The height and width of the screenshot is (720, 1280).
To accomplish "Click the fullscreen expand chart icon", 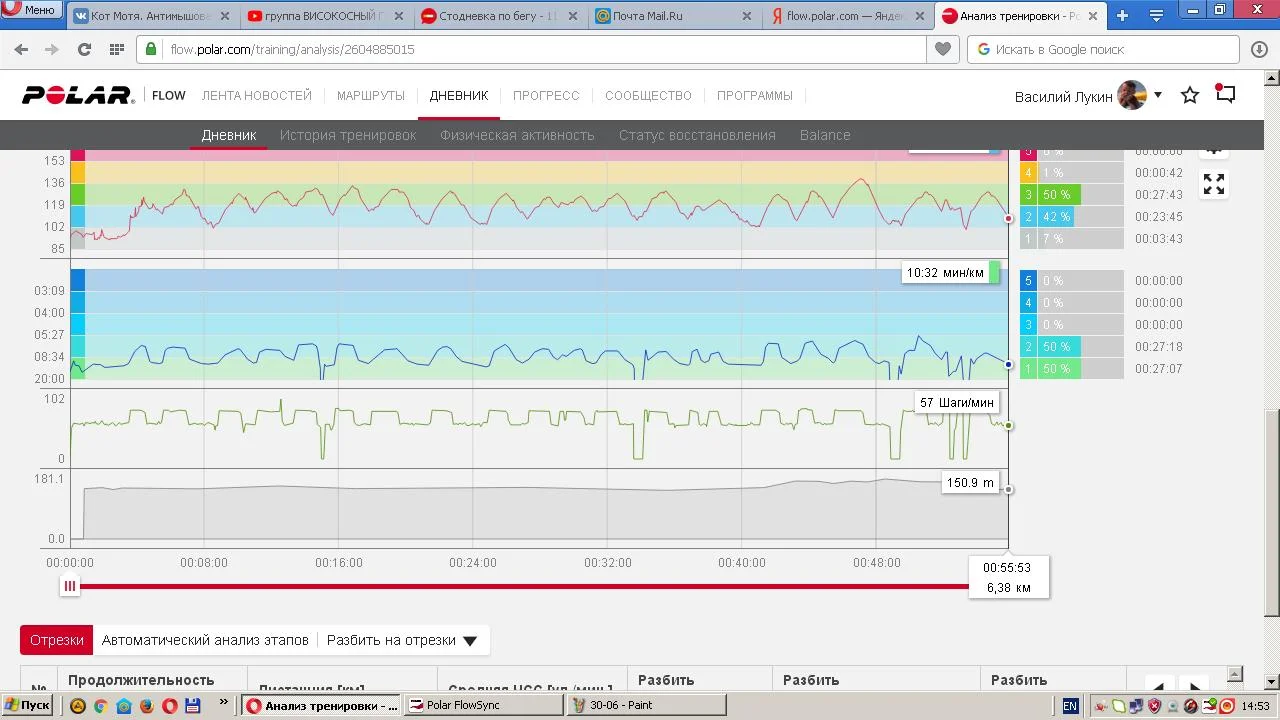I will point(1213,184).
